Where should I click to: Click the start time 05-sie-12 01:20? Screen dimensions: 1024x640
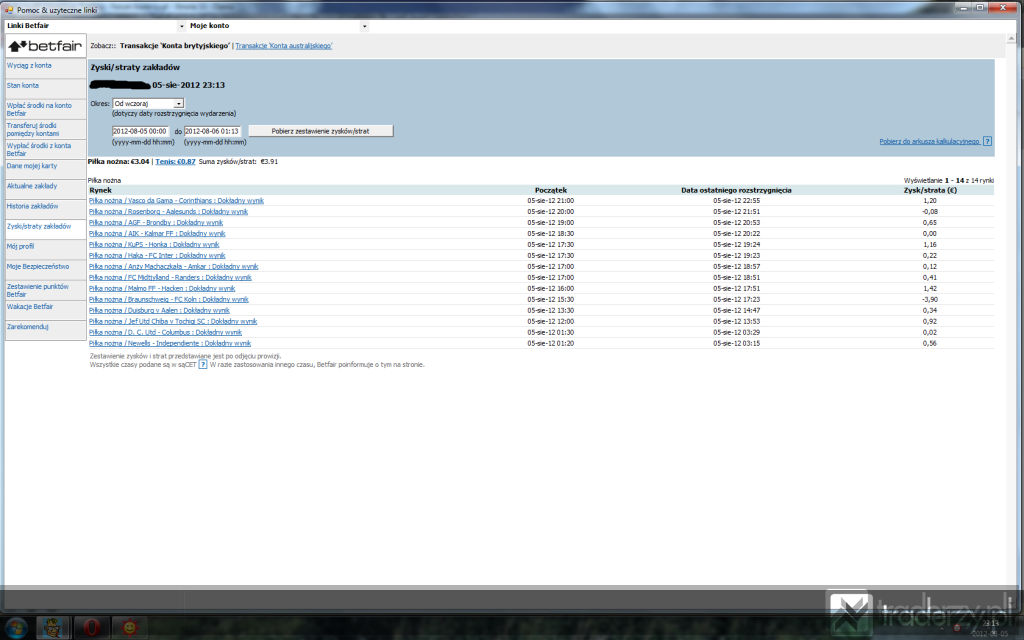point(551,344)
